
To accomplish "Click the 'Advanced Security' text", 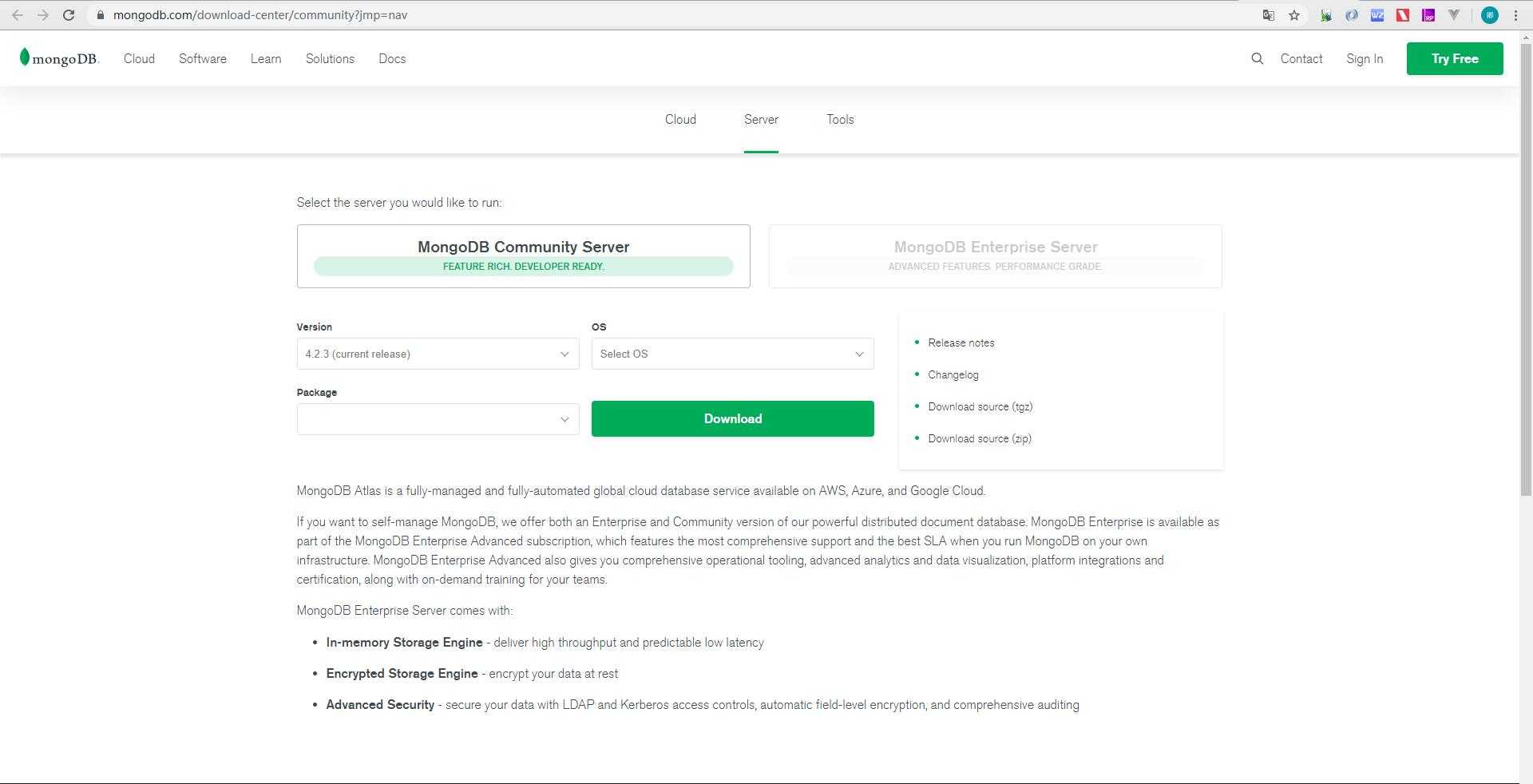I will 380,705.
